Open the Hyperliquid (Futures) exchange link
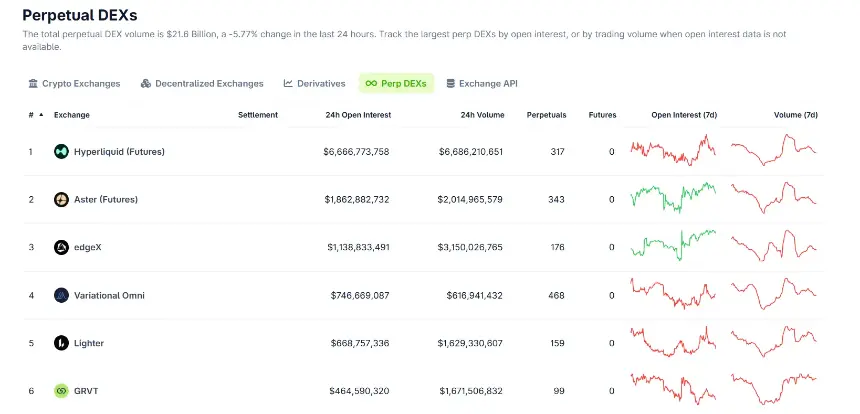 click(119, 152)
